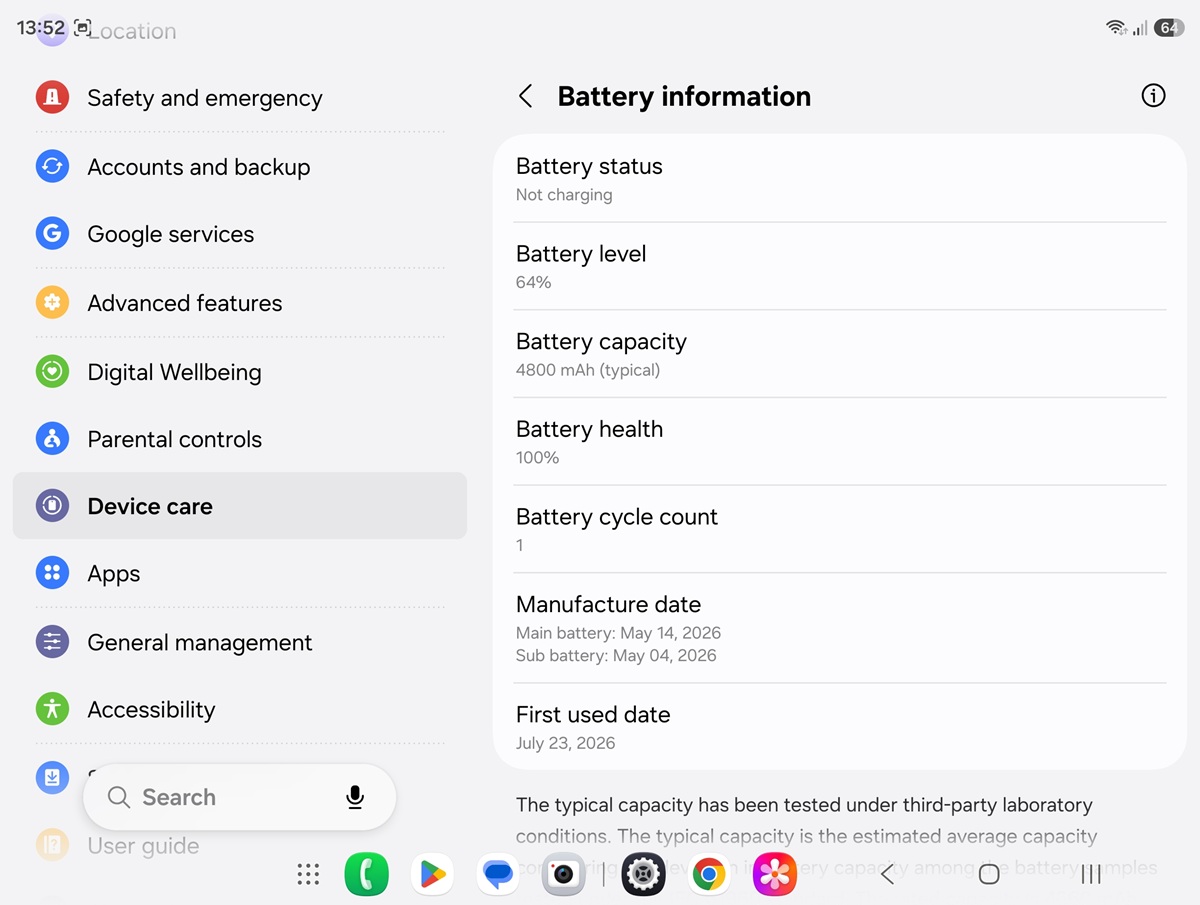Open Advanced features settings
This screenshot has width=1200, height=905.
pyautogui.click(x=240, y=303)
